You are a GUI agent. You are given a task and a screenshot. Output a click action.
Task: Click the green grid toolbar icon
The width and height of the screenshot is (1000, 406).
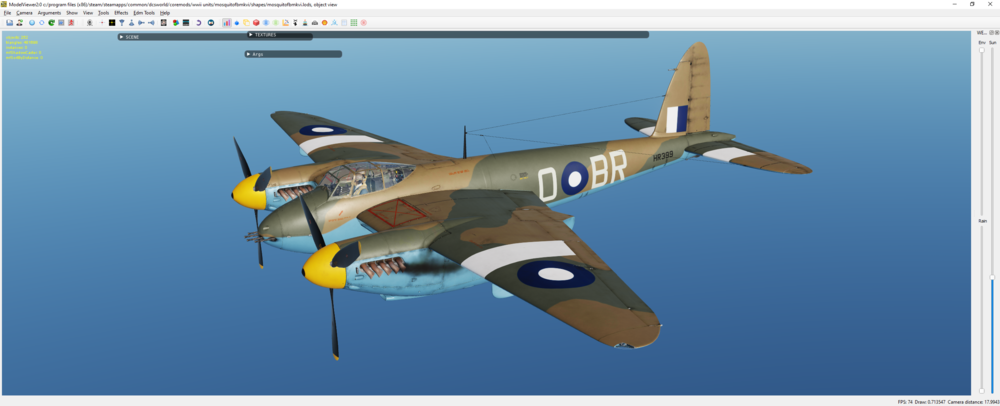pyautogui.click(x=354, y=22)
